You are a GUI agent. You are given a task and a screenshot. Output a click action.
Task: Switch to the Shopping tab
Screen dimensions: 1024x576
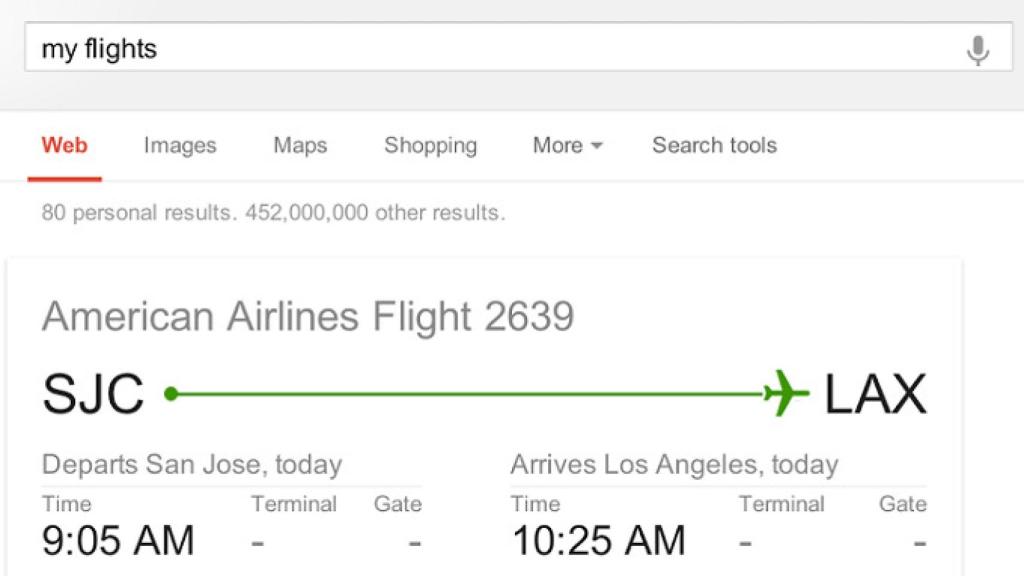click(x=430, y=146)
